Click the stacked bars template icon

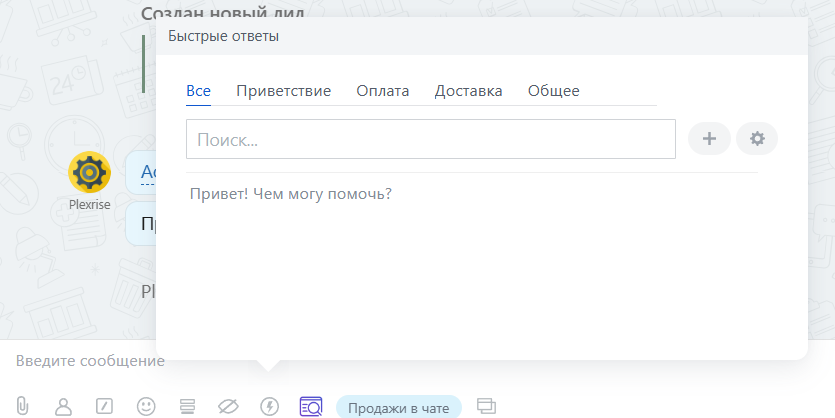click(187, 406)
